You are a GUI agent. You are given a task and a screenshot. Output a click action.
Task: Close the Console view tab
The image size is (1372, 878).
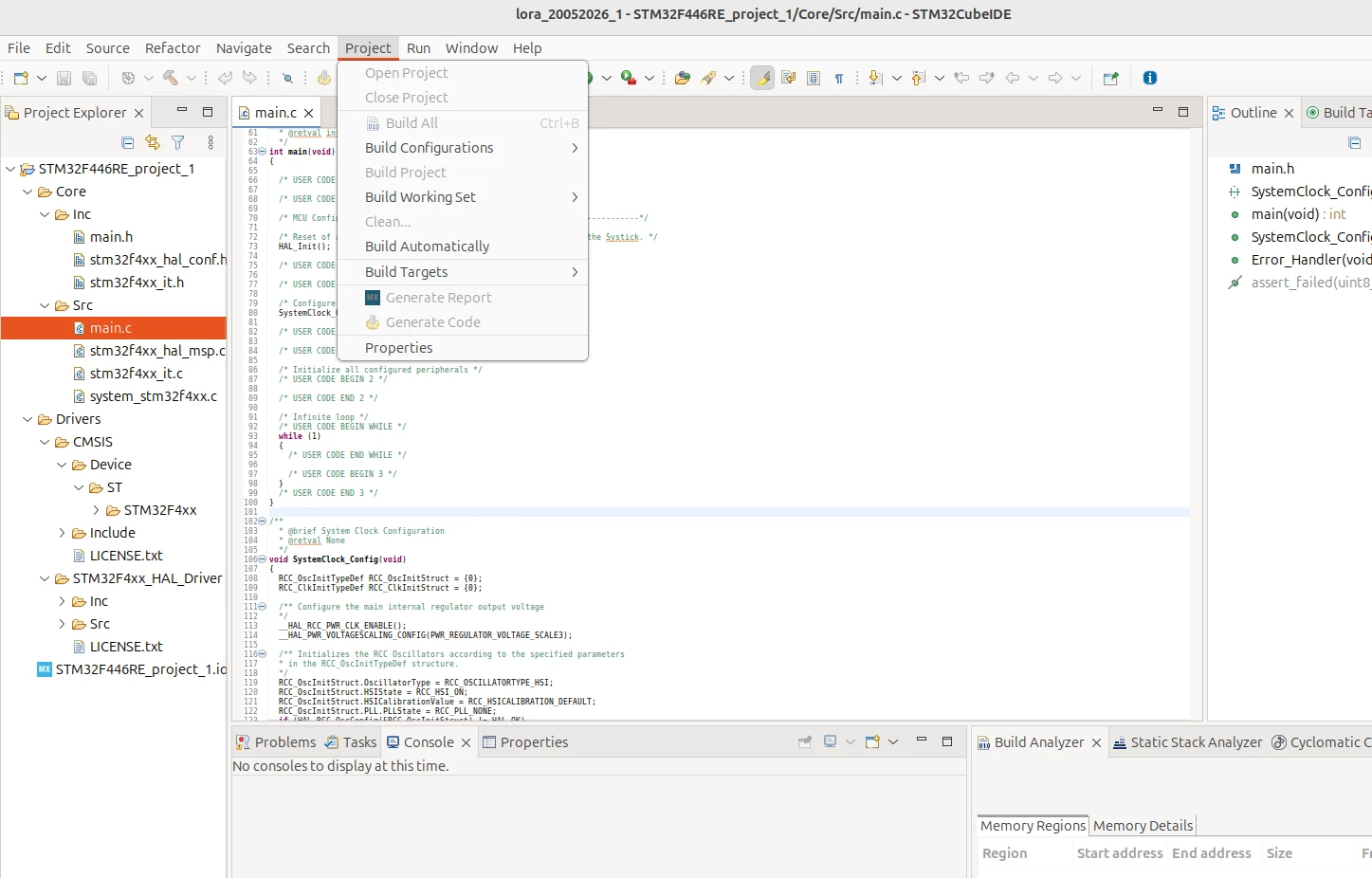(466, 742)
